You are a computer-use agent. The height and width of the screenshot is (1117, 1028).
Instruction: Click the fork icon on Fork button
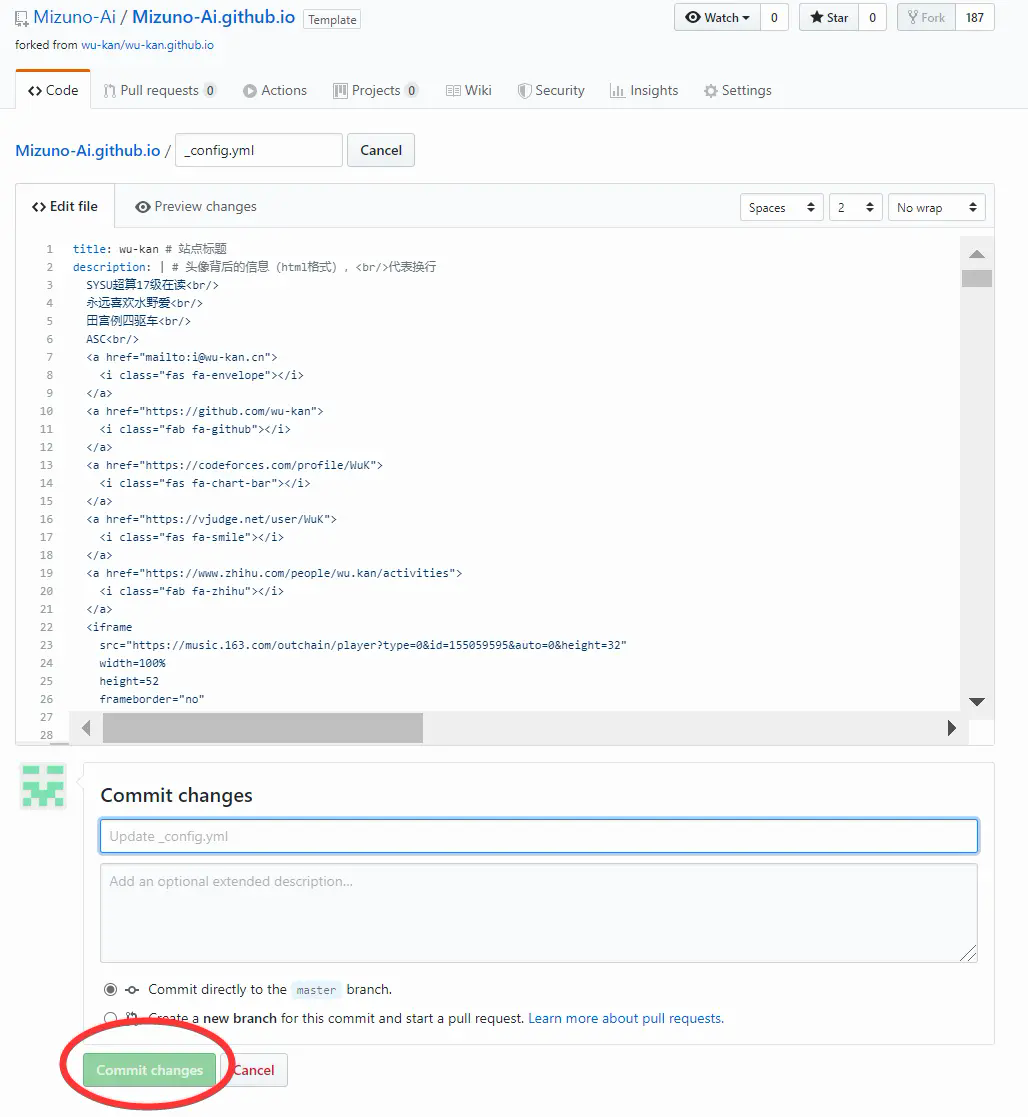click(912, 17)
